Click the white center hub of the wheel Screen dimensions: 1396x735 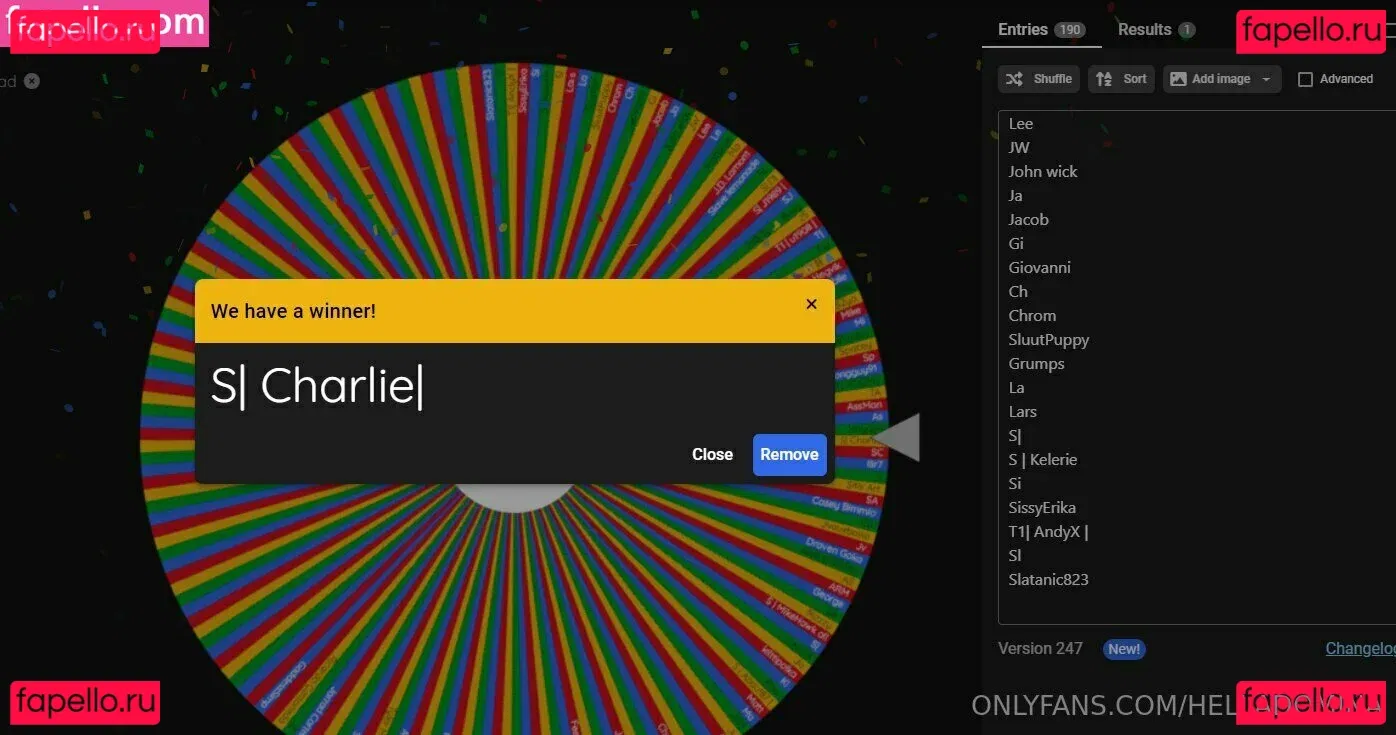(515, 497)
